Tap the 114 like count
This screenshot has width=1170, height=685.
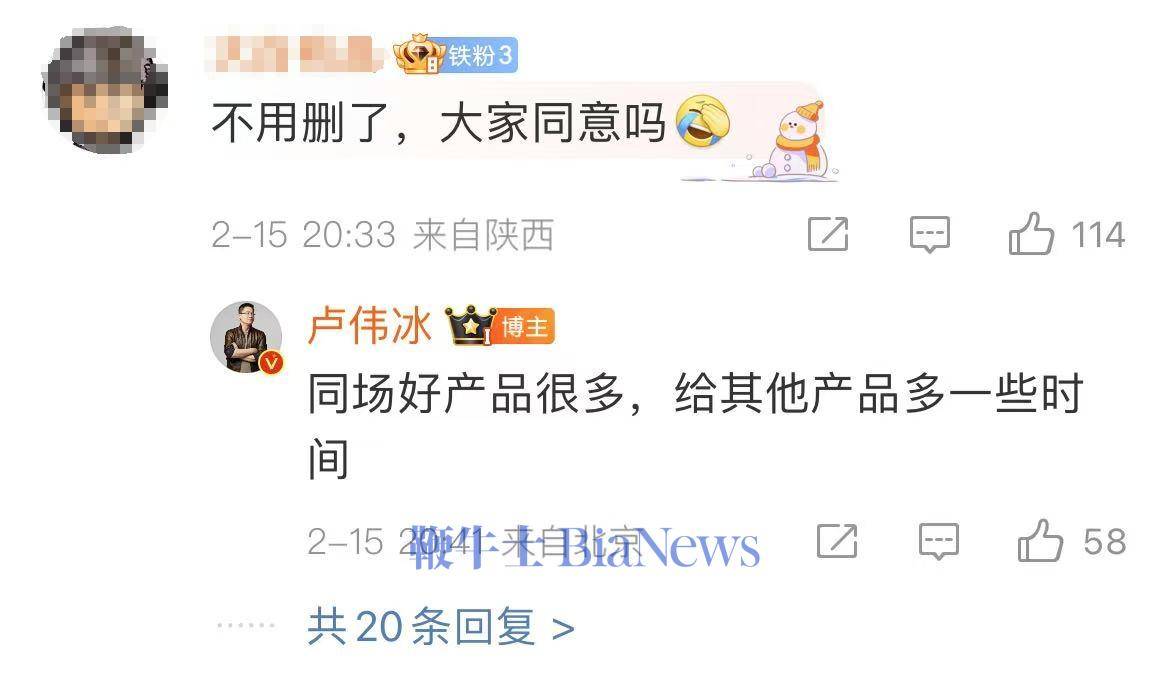pyautogui.click(x=1098, y=235)
